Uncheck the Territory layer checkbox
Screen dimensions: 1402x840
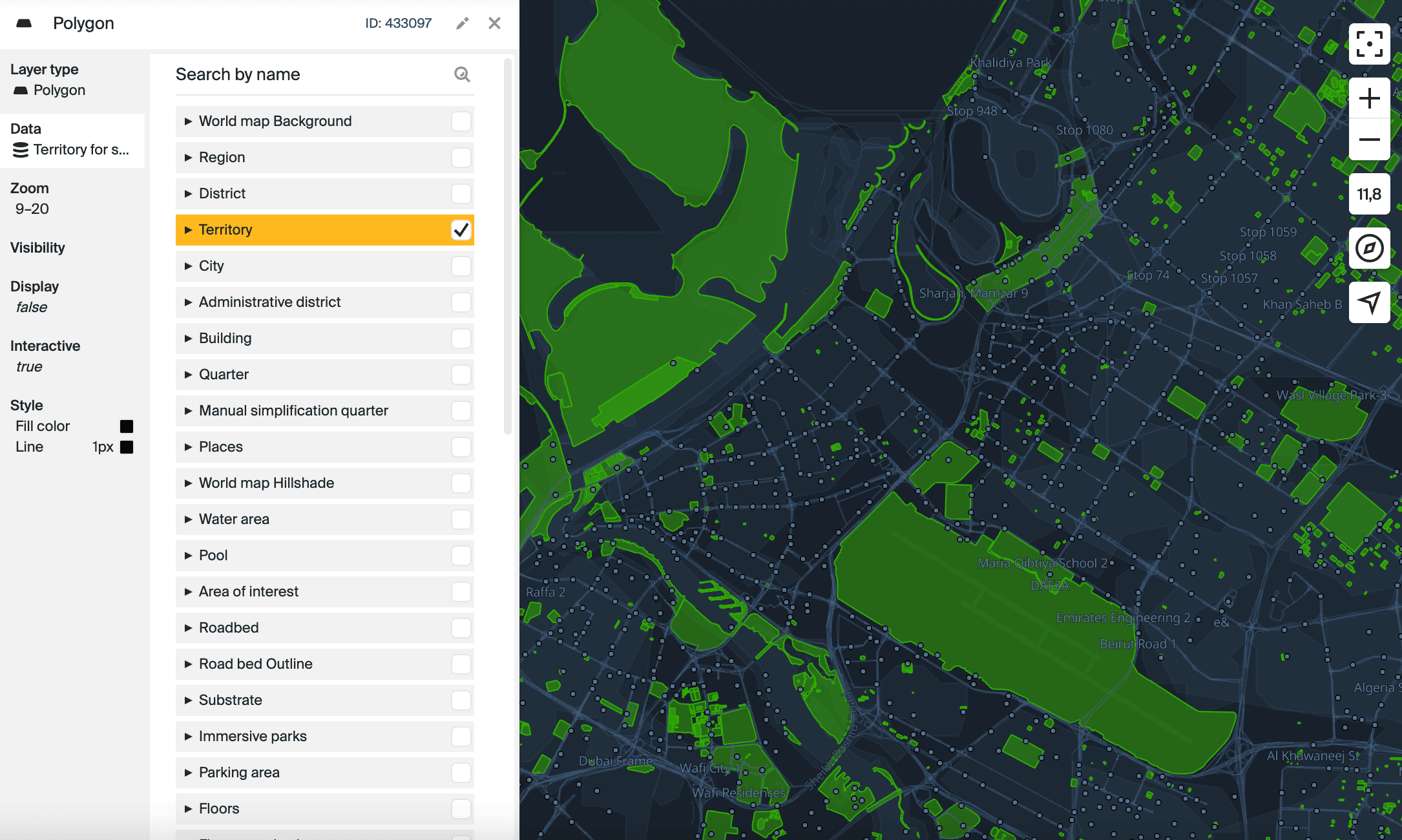[461, 230]
